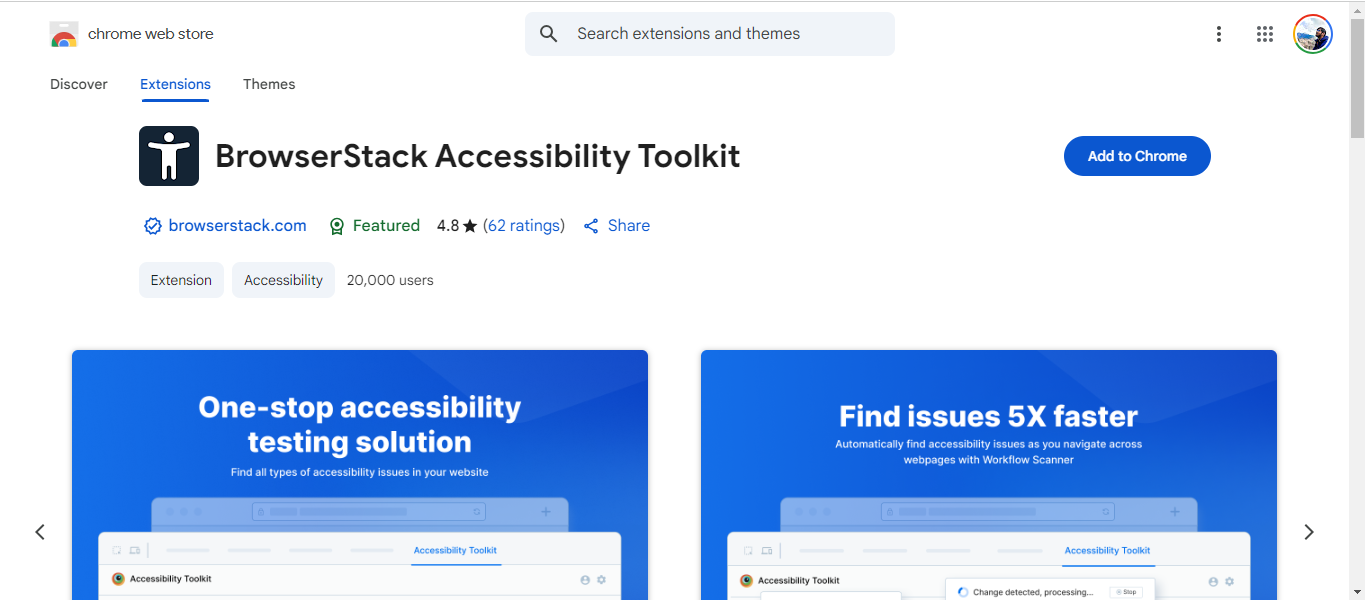Viewport: 1365px width, 600px height.
Task: Select the Extensions tab
Action: (x=175, y=84)
